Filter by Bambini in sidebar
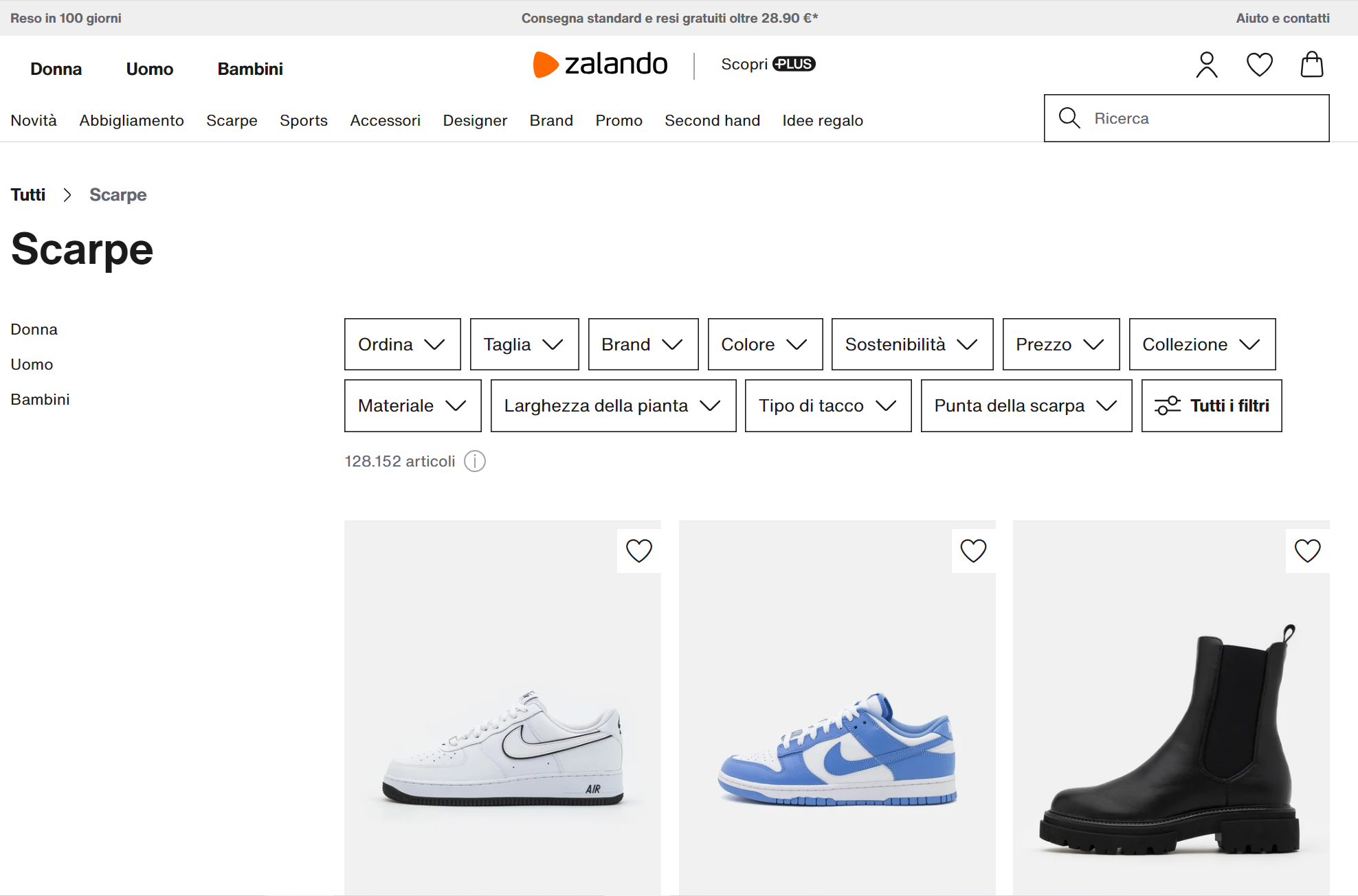Screen dimensions: 1358x896 [x=40, y=399]
